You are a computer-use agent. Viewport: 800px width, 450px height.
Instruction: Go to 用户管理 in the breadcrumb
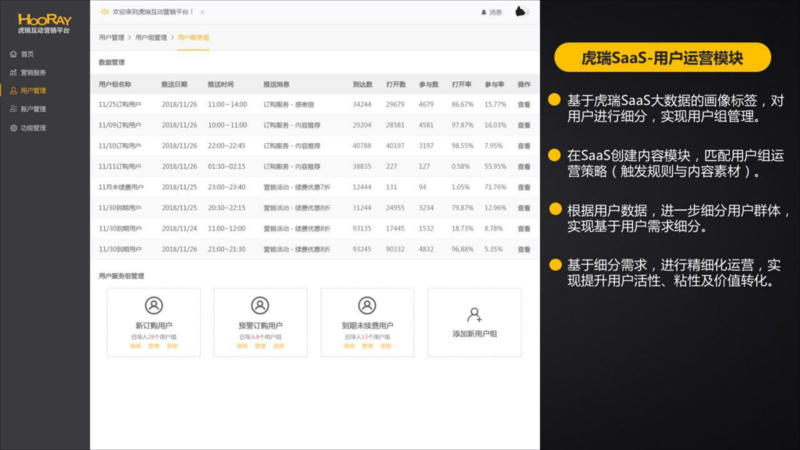pos(111,37)
